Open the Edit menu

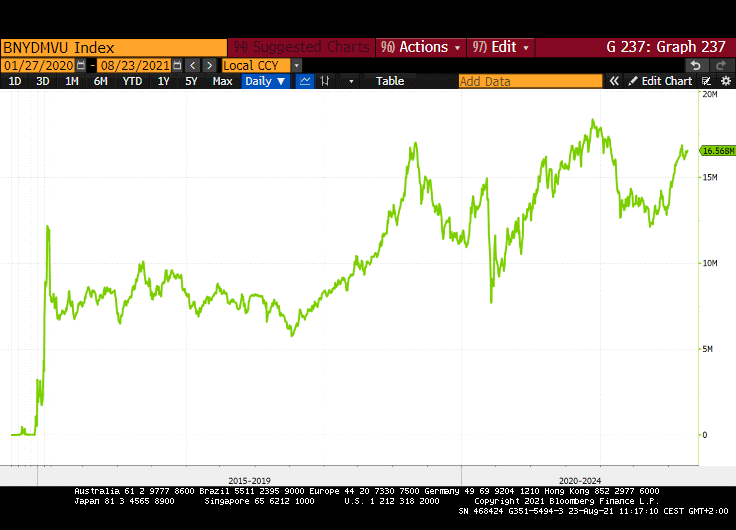[x=500, y=47]
